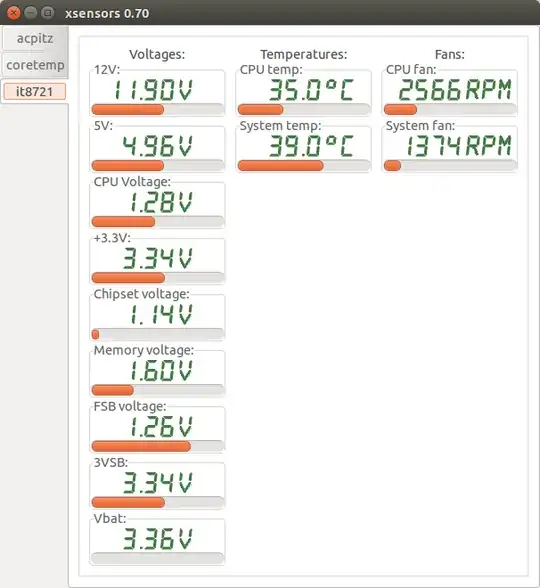The width and height of the screenshot is (540, 588).
Task: Click the Voltages: column heading
Action: (x=157, y=54)
